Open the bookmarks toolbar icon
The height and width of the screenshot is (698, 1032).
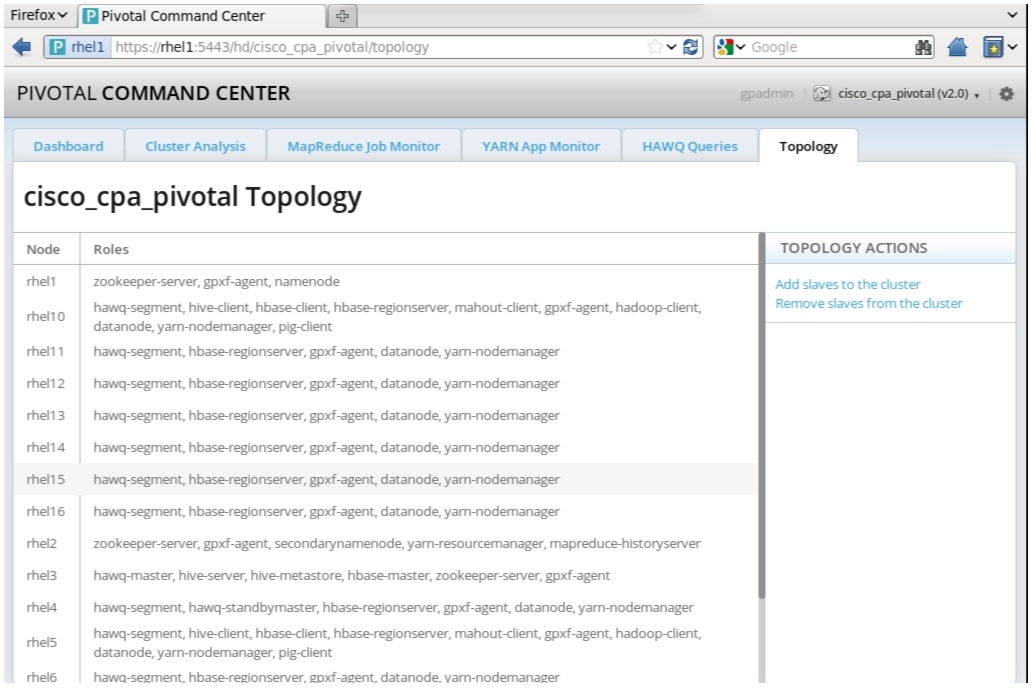(x=993, y=47)
